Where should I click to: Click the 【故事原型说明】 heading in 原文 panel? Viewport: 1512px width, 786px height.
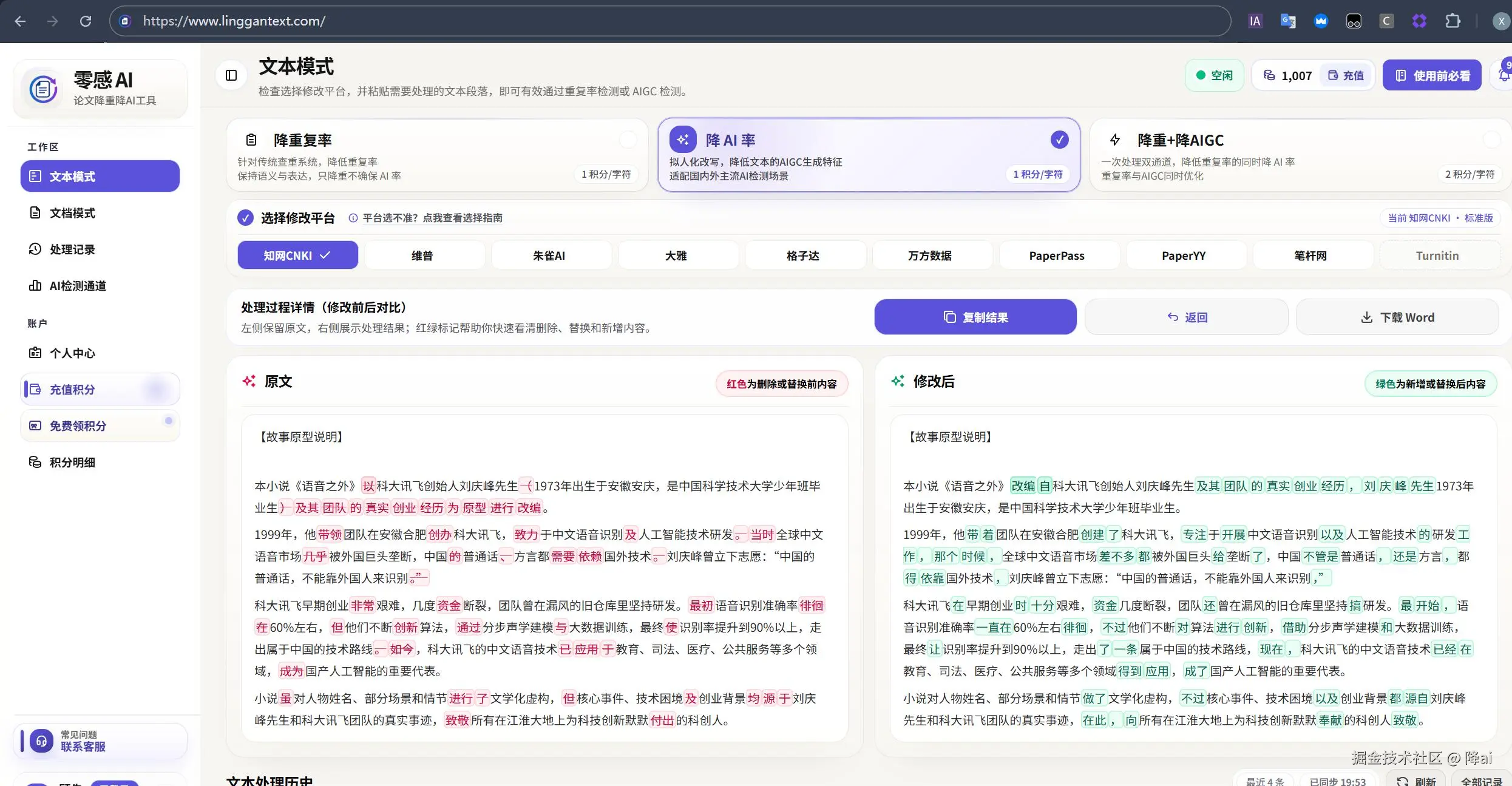pyautogui.click(x=301, y=437)
